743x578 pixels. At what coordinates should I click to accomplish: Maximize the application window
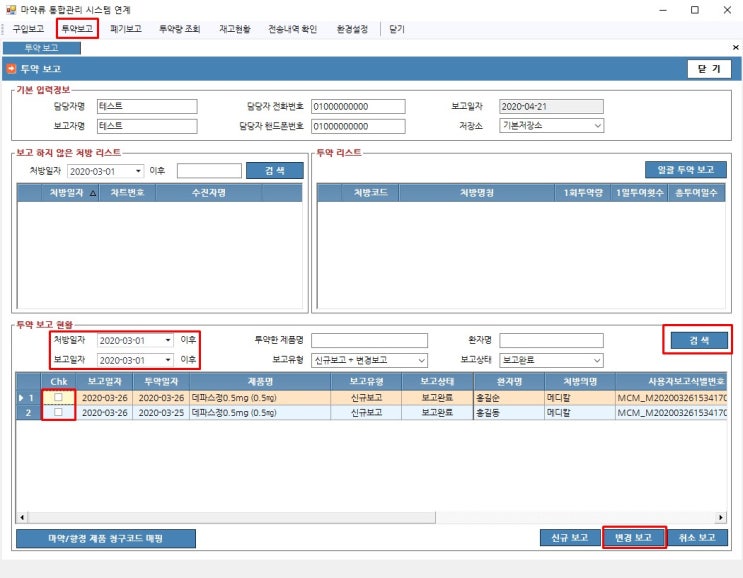(695, 10)
